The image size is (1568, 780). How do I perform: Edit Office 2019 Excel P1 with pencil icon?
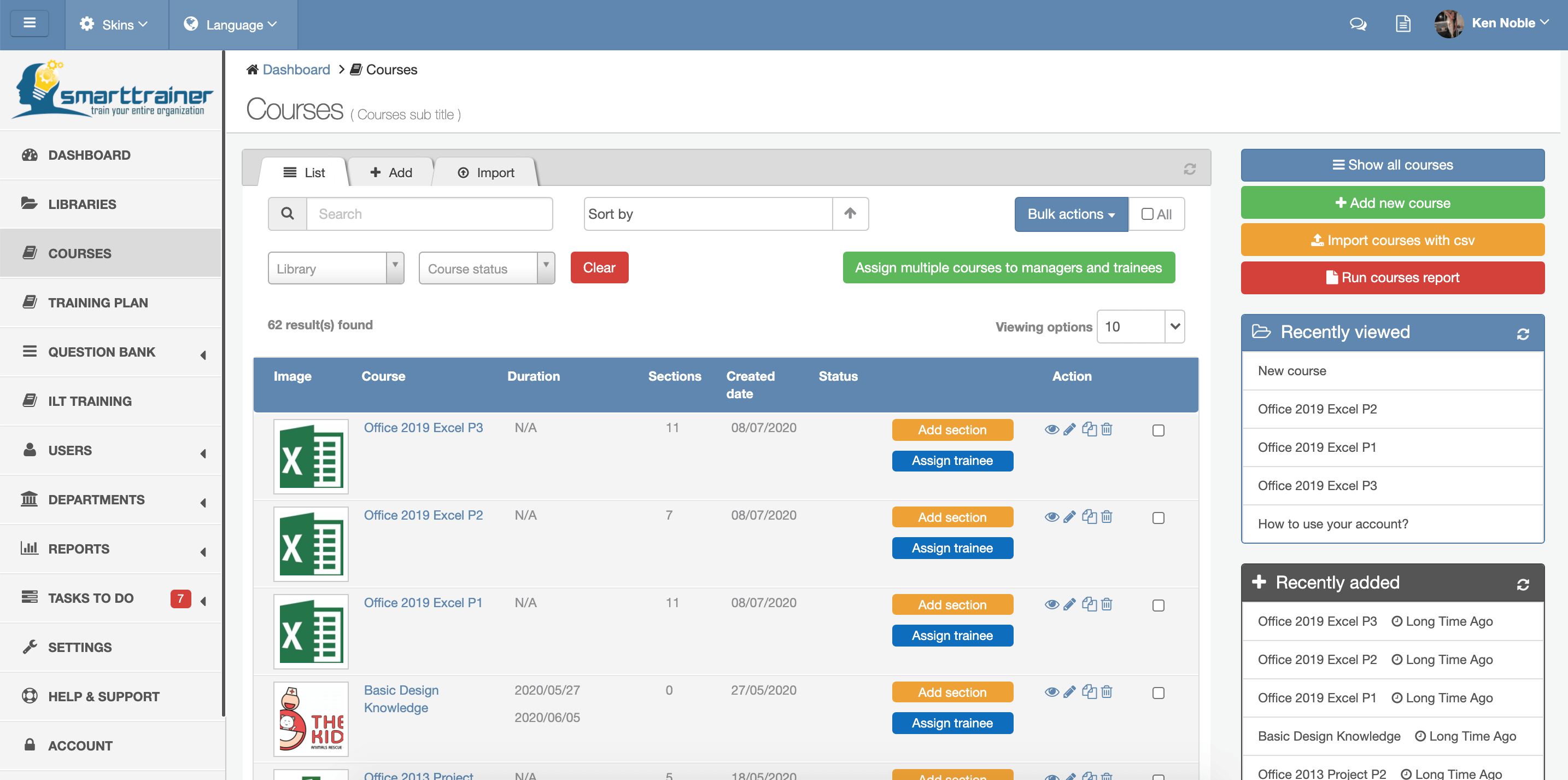(x=1069, y=604)
